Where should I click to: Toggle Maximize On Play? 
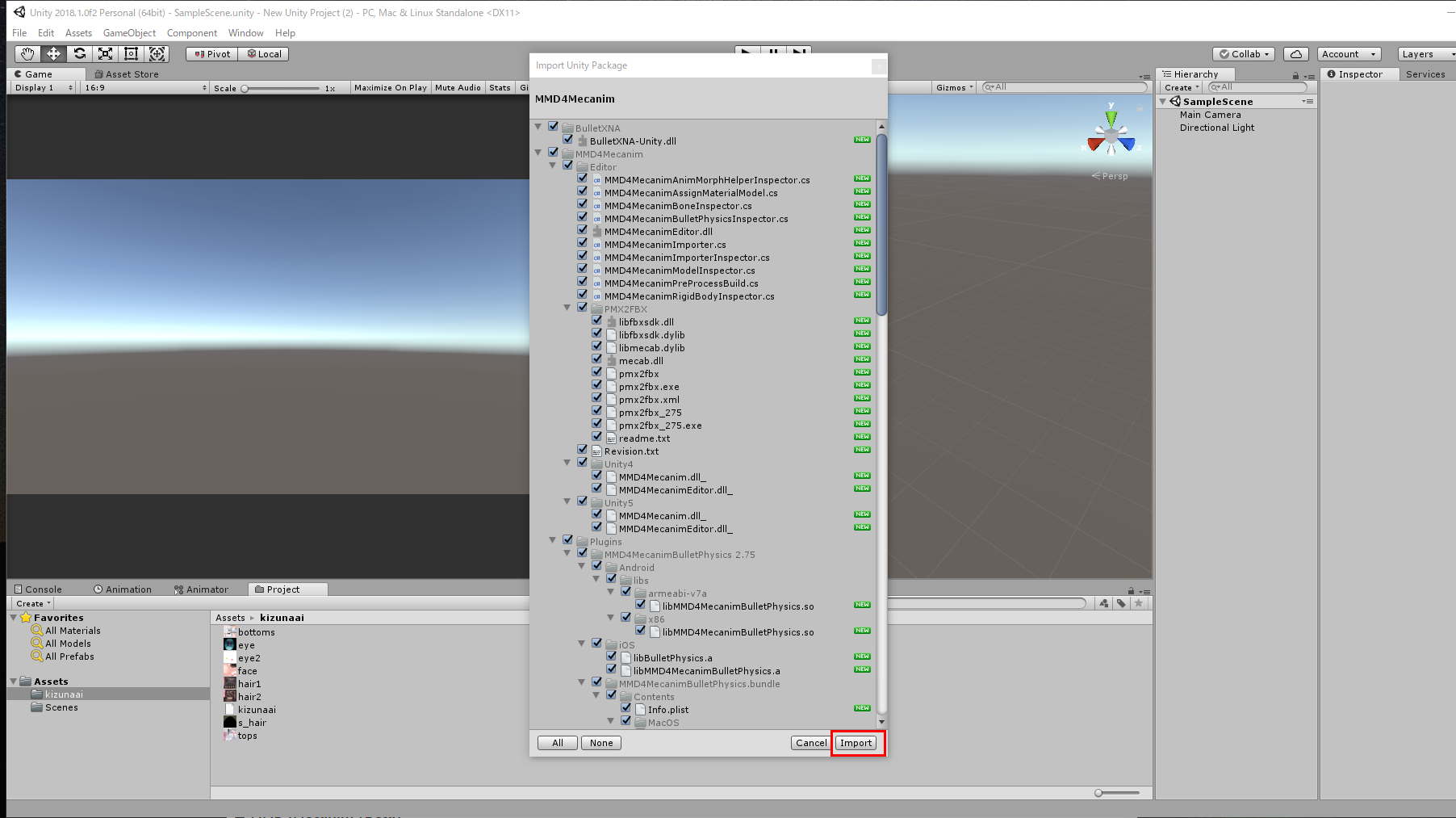[391, 88]
